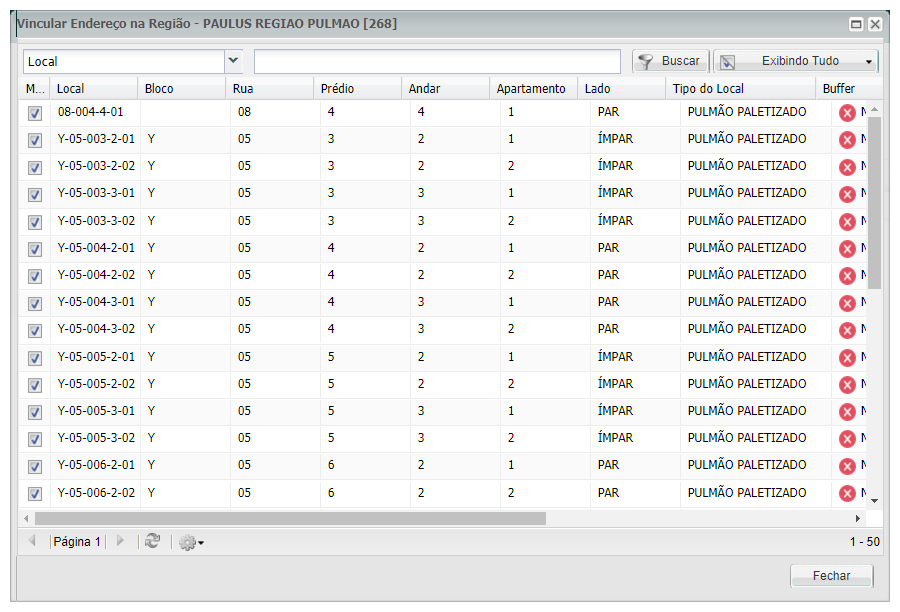The width and height of the screenshot is (900, 612).
Task: Select the Y-05-004-2-02 local cell
Action: 96,275
